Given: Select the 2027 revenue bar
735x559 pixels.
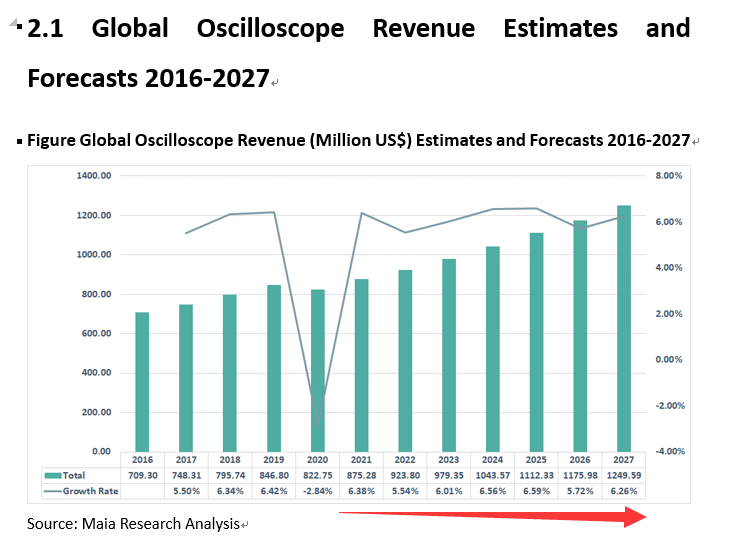Looking at the screenshot, I should 624,330.
